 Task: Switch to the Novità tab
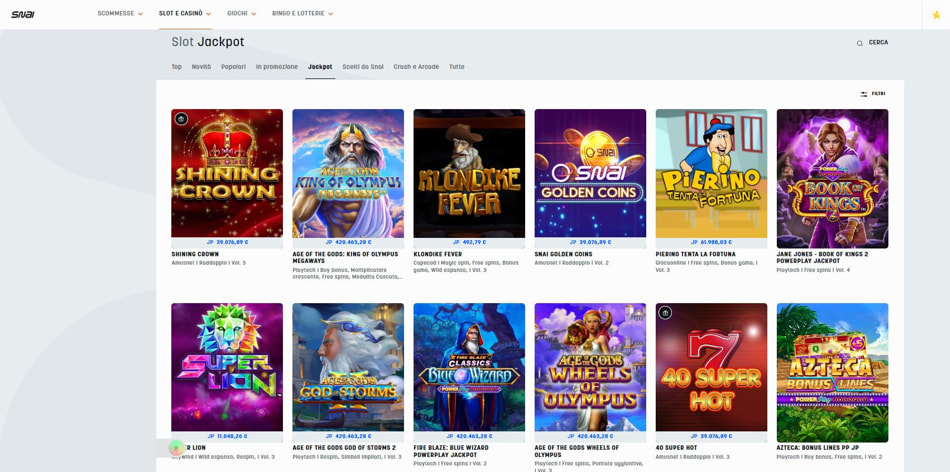click(x=201, y=67)
